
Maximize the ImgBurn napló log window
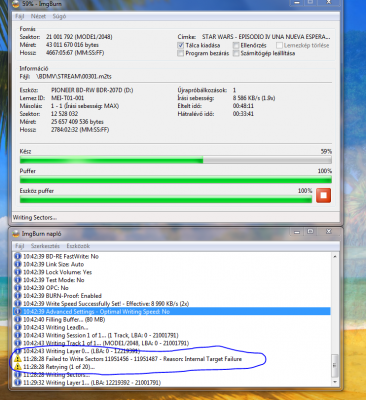pyautogui.click(x=310, y=232)
